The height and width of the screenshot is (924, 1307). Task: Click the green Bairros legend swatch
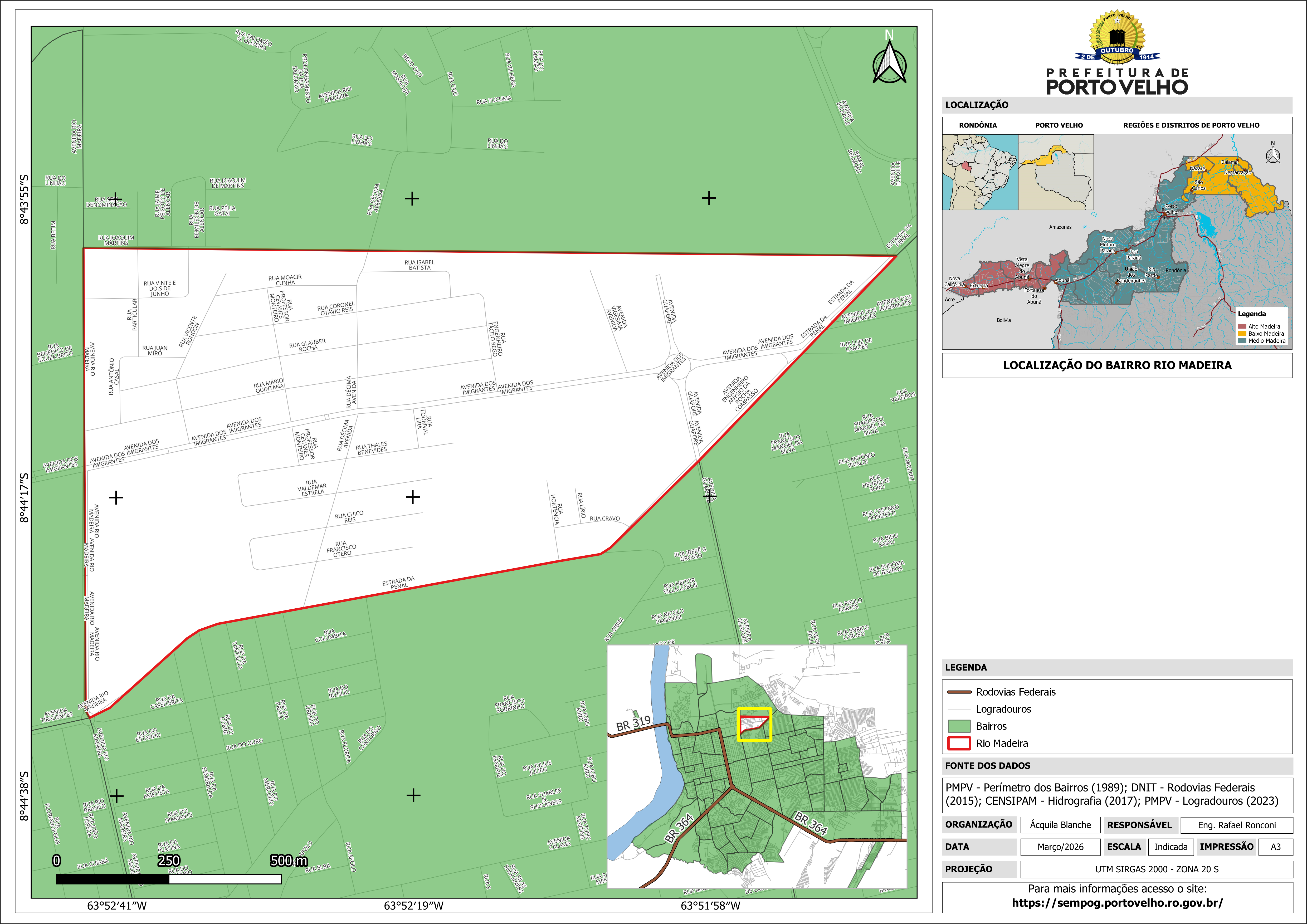click(959, 726)
